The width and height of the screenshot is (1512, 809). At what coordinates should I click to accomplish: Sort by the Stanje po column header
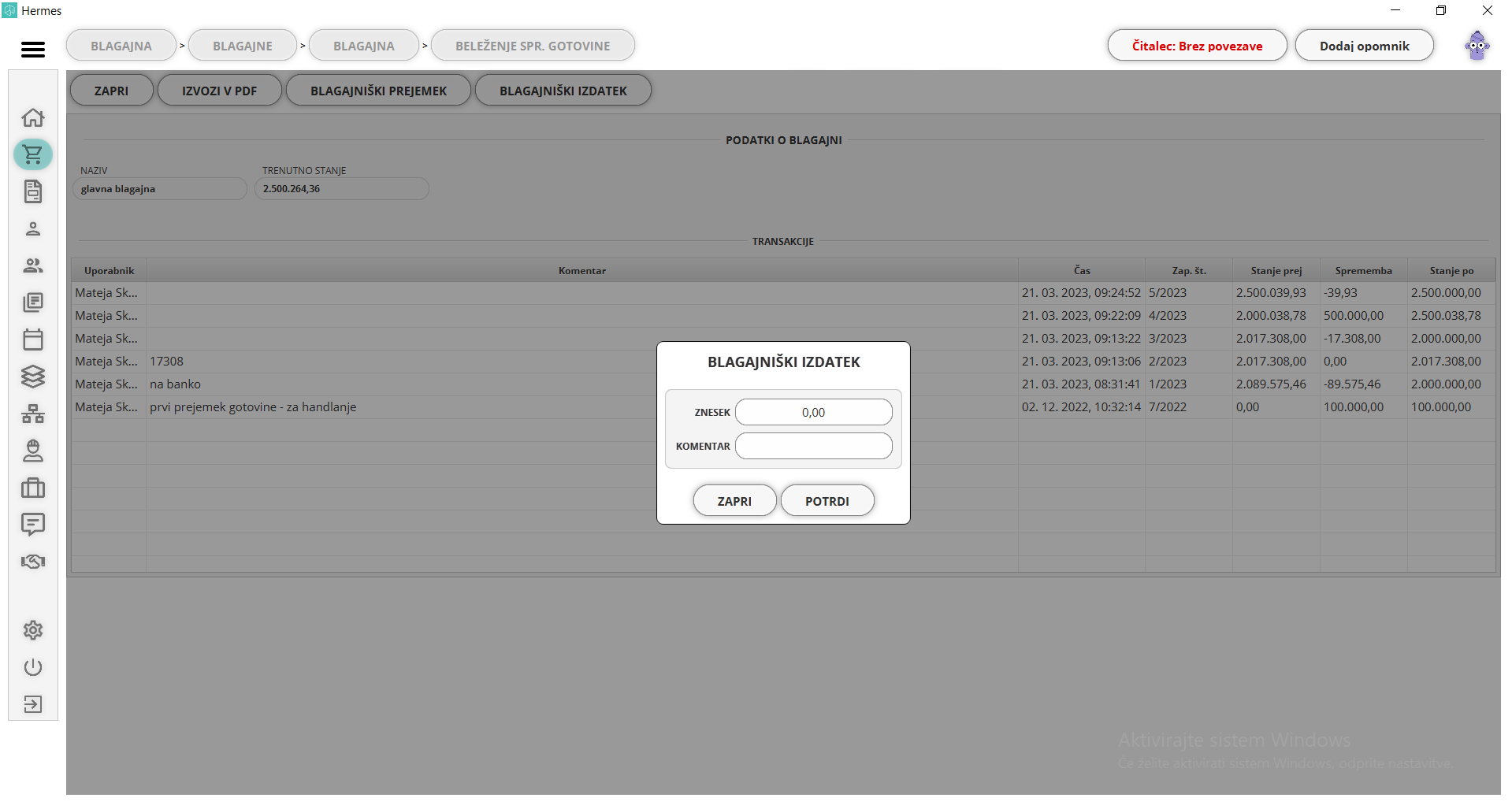pyautogui.click(x=1451, y=270)
